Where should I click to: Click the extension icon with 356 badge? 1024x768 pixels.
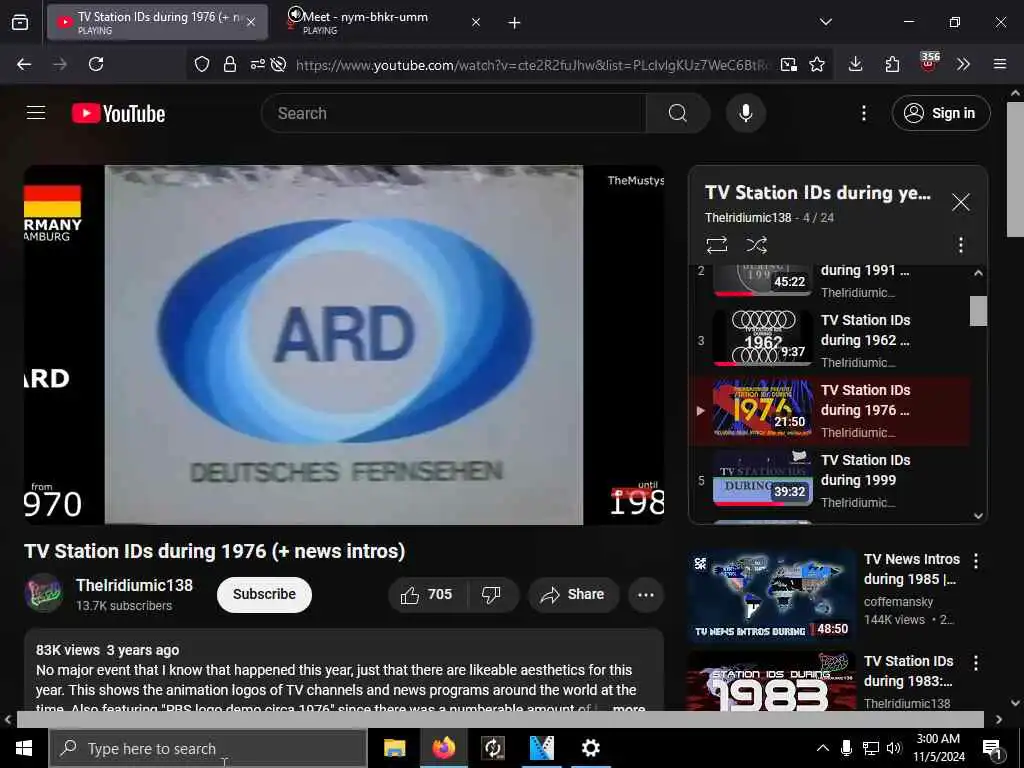click(928, 63)
